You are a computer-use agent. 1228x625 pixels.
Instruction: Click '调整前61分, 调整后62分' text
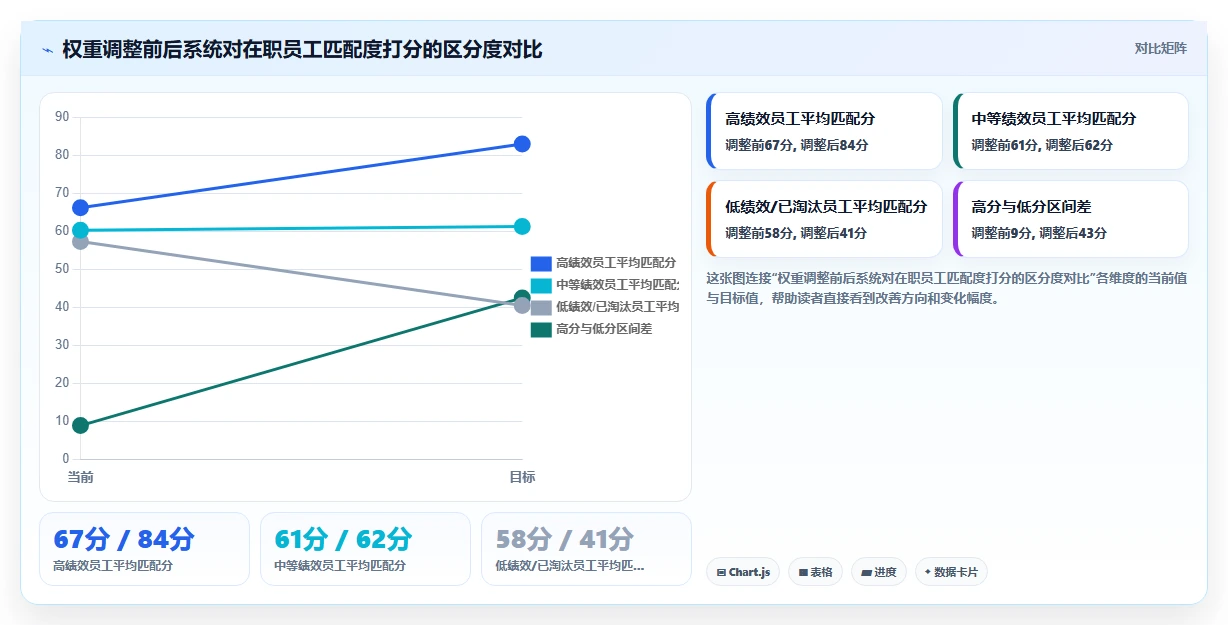click(x=1042, y=145)
